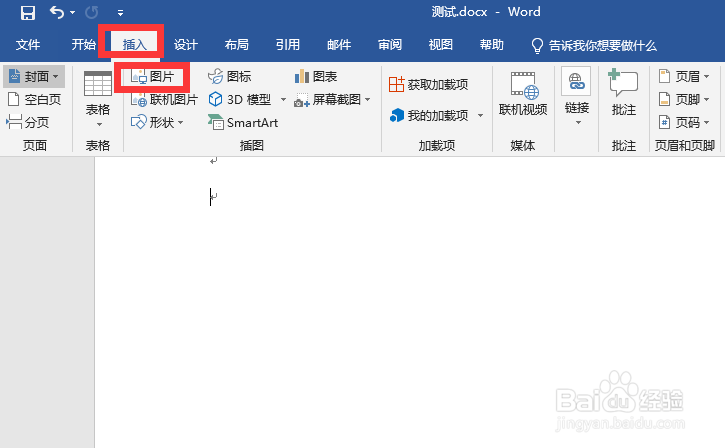Screen dimensions: 725x448
Task: Open the 布局 tab
Action: click(236, 45)
